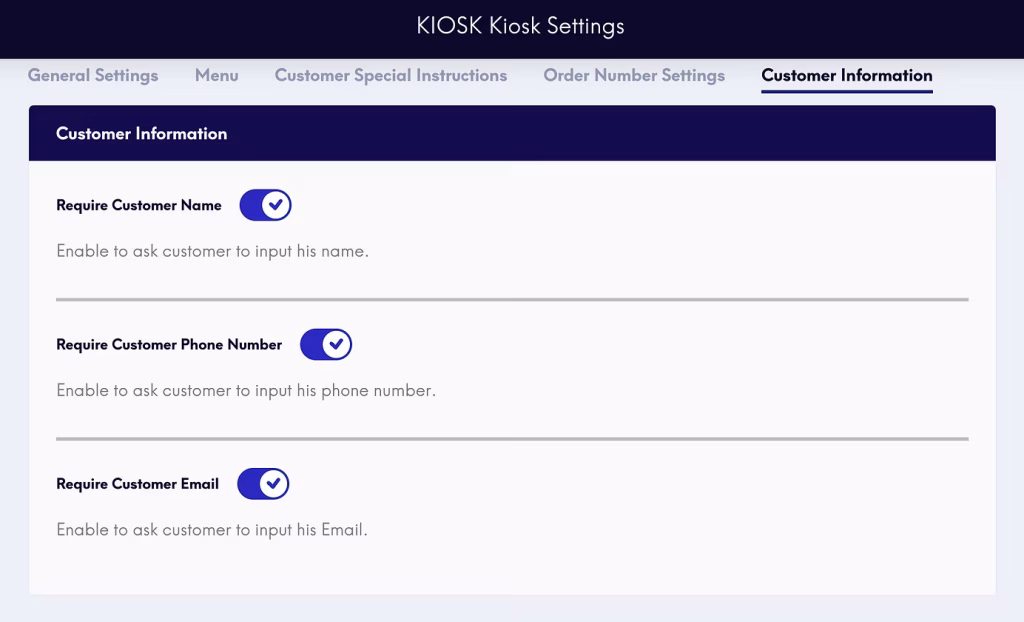Click the Require Customer Email label
Image resolution: width=1024 pixels, height=622 pixels.
pyautogui.click(x=137, y=484)
